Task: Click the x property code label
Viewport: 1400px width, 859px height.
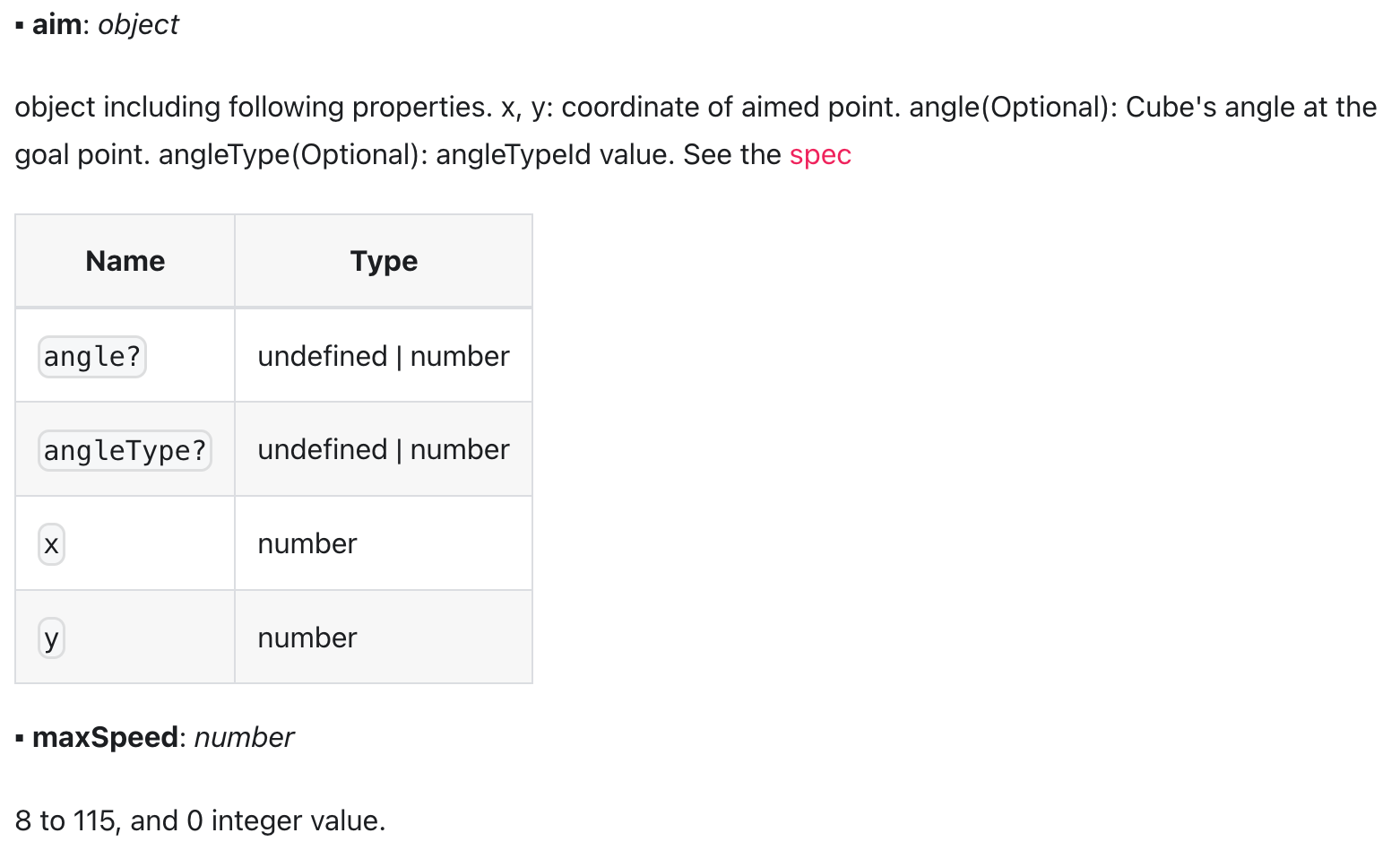Action: point(52,544)
